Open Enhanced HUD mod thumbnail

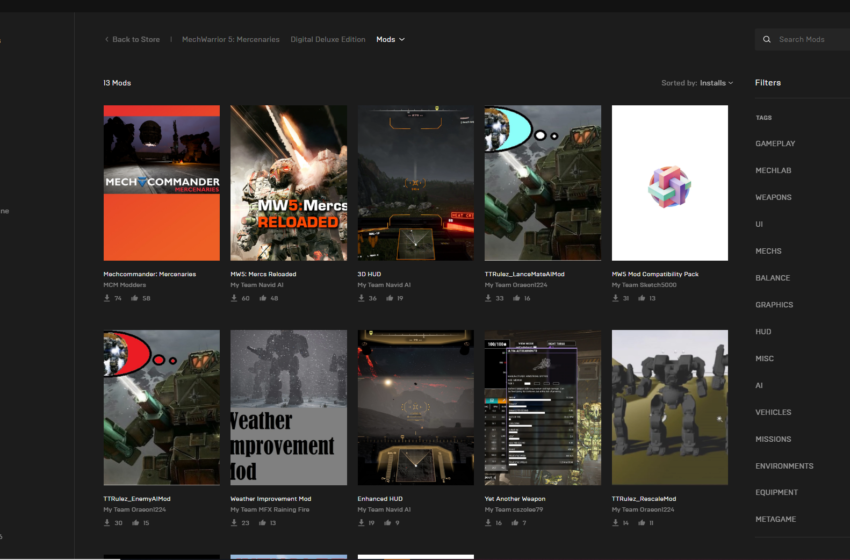coord(416,408)
